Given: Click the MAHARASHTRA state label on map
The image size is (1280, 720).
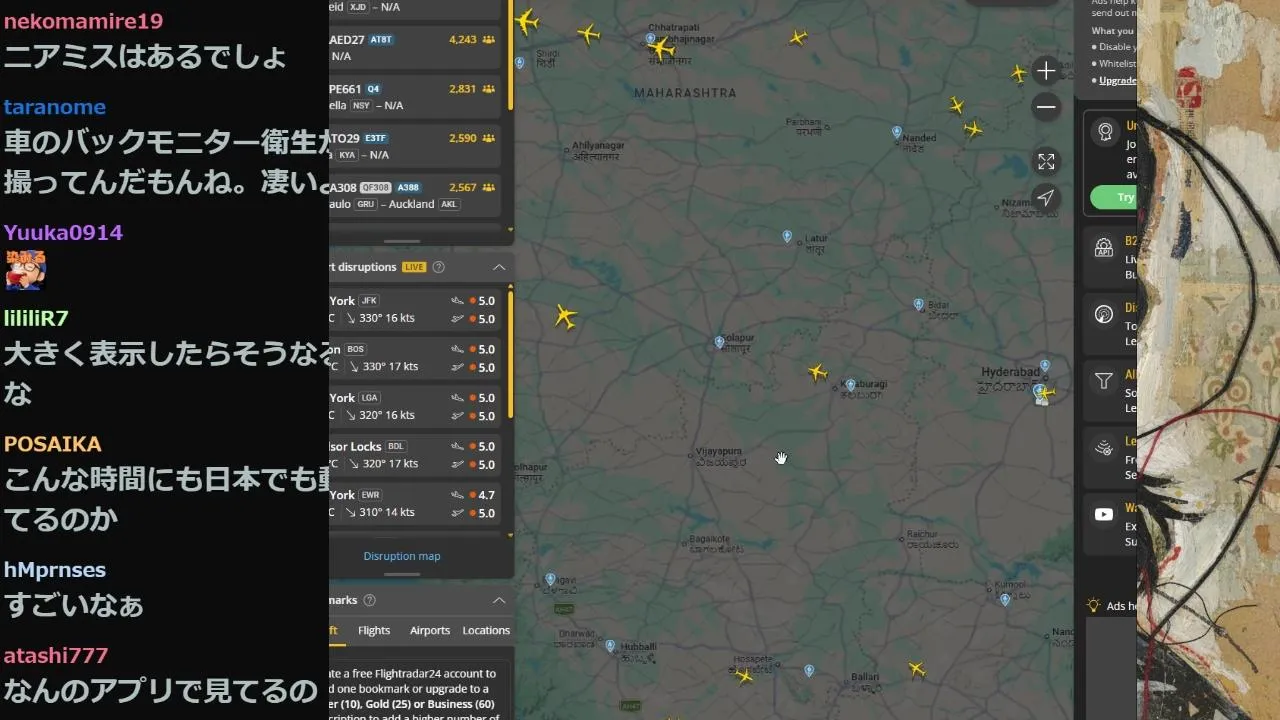Looking at the screenshot, I should (x=685, y=93).
